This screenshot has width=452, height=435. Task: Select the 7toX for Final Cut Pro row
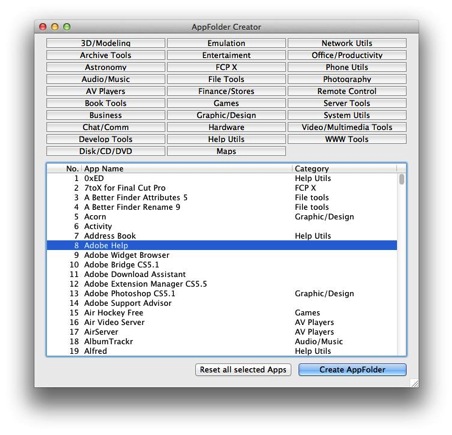(222, 188)
